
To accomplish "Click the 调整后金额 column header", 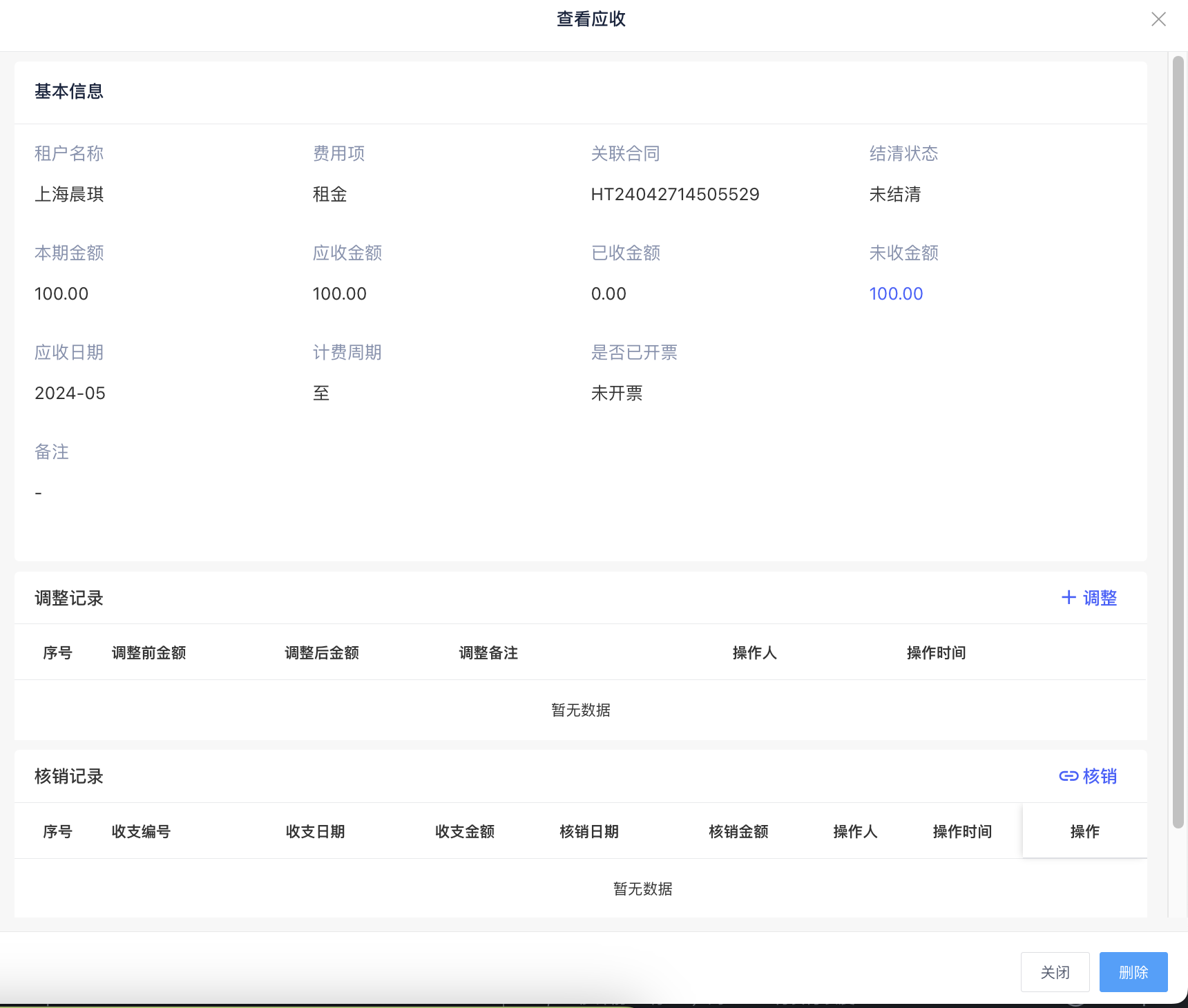I will click(322, 652).
